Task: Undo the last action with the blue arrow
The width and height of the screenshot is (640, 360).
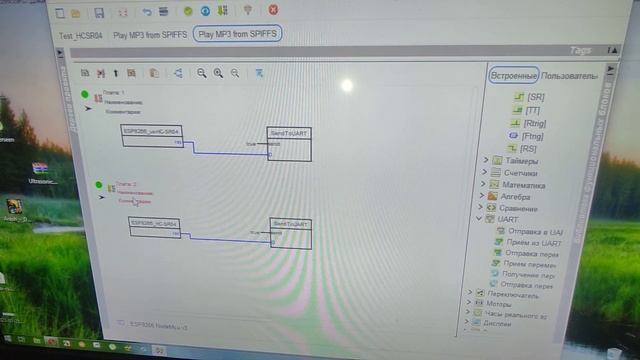Action: click(x=147, y=12)
